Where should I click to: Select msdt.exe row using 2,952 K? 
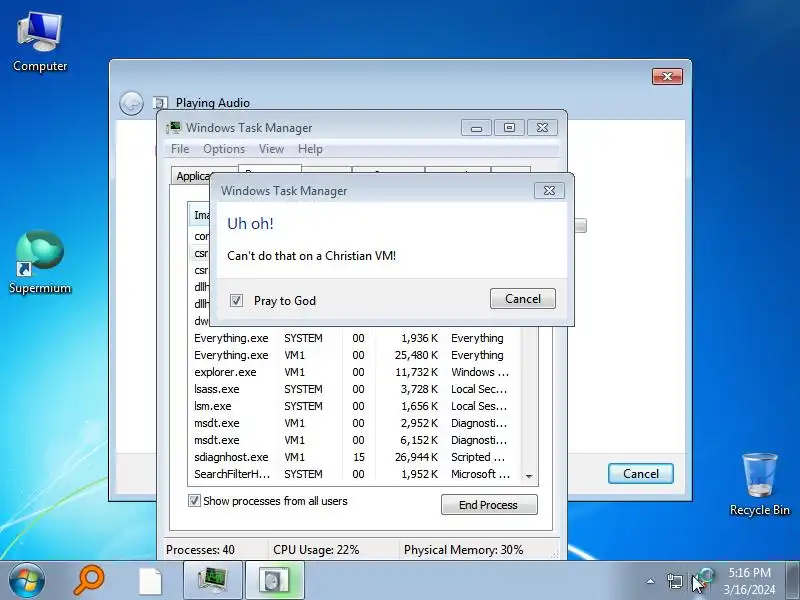coord(355,423)
